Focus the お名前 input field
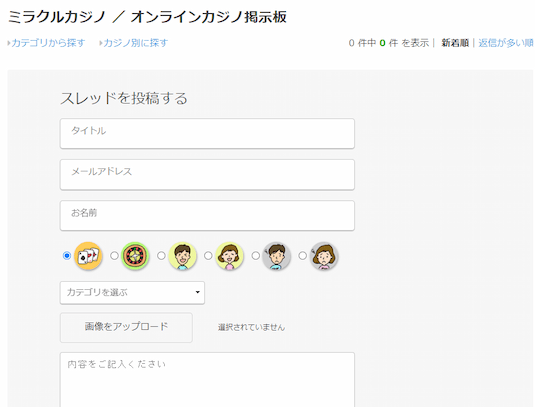535x407 pixels. 207,216
